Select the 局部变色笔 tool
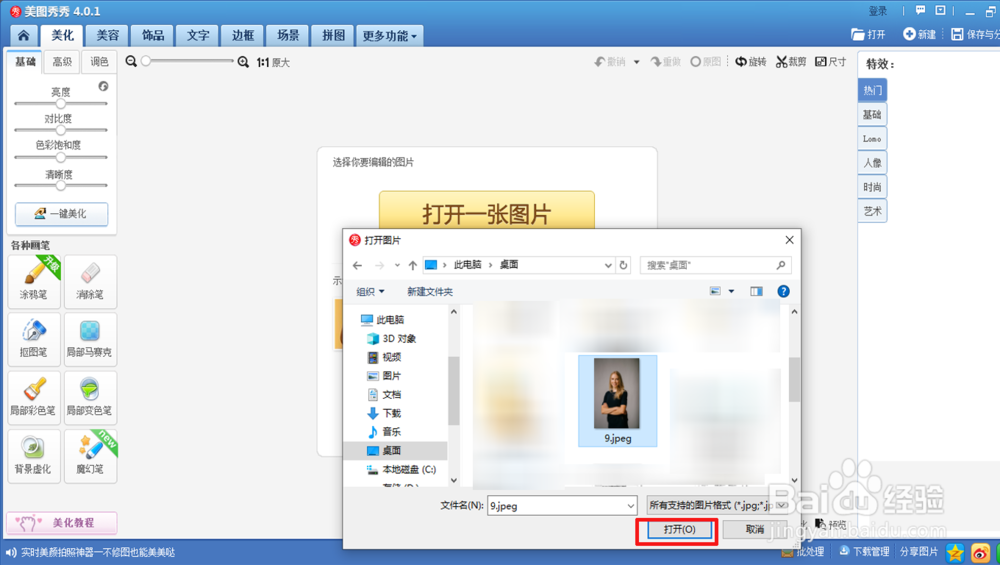The width and height of the screenshot is (1000, 565). click(90, 397)
